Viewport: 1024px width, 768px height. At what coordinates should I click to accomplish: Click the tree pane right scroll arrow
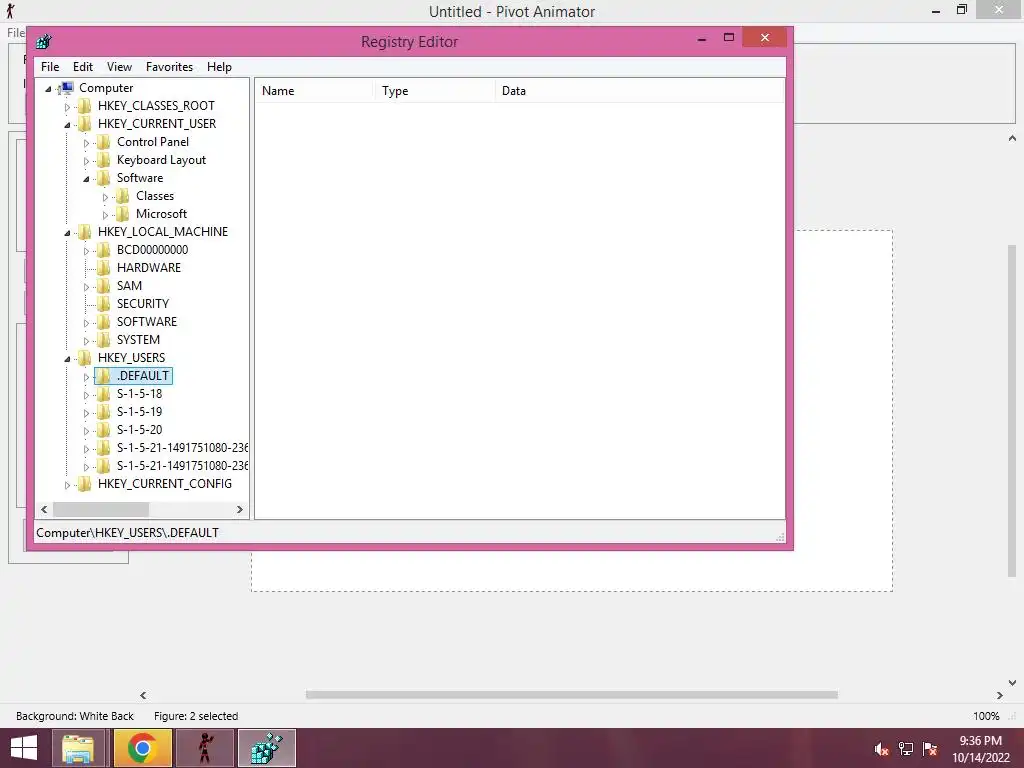[240, 509]
